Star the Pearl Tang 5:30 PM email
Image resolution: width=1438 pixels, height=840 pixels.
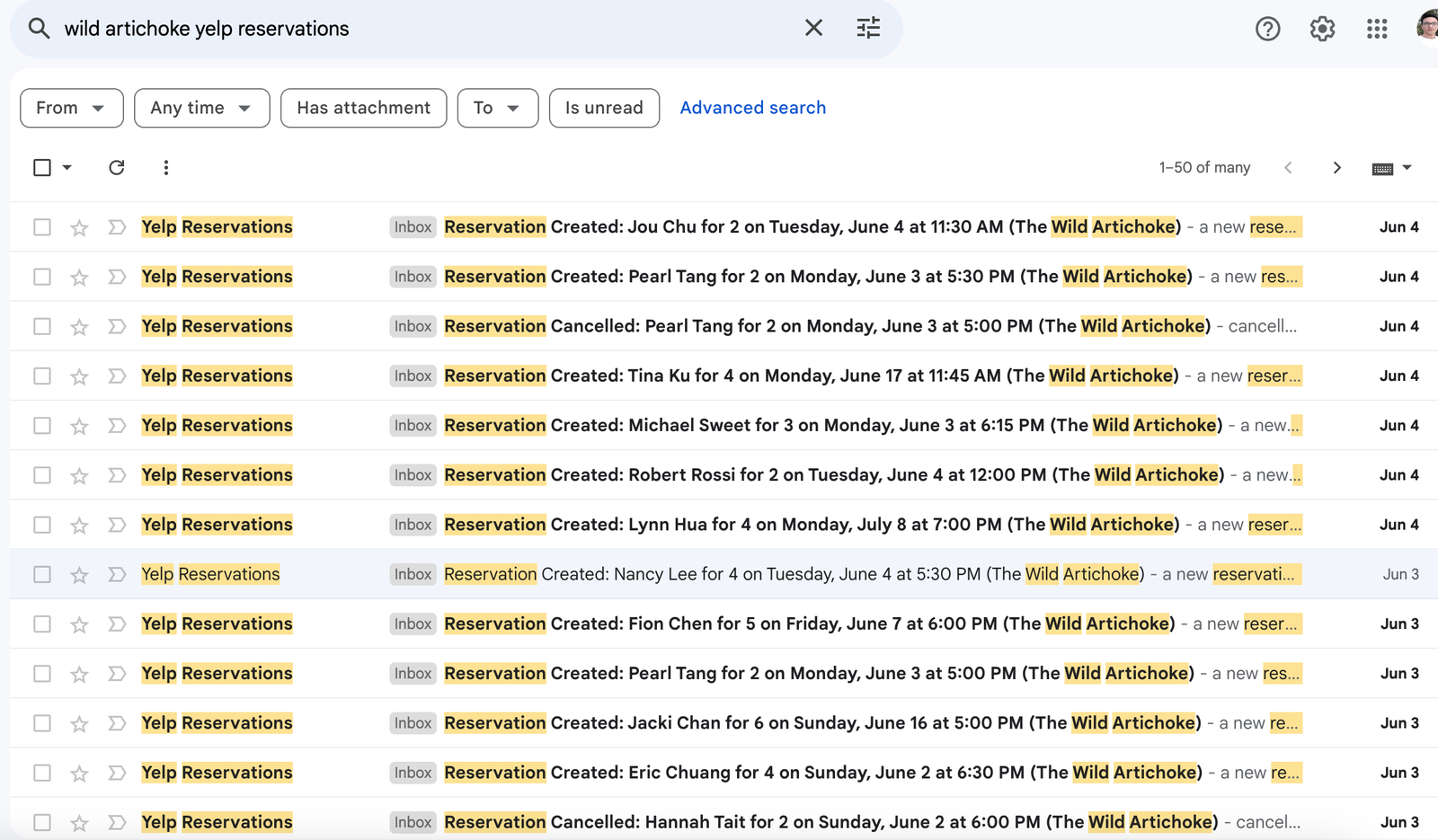point(79,277)
